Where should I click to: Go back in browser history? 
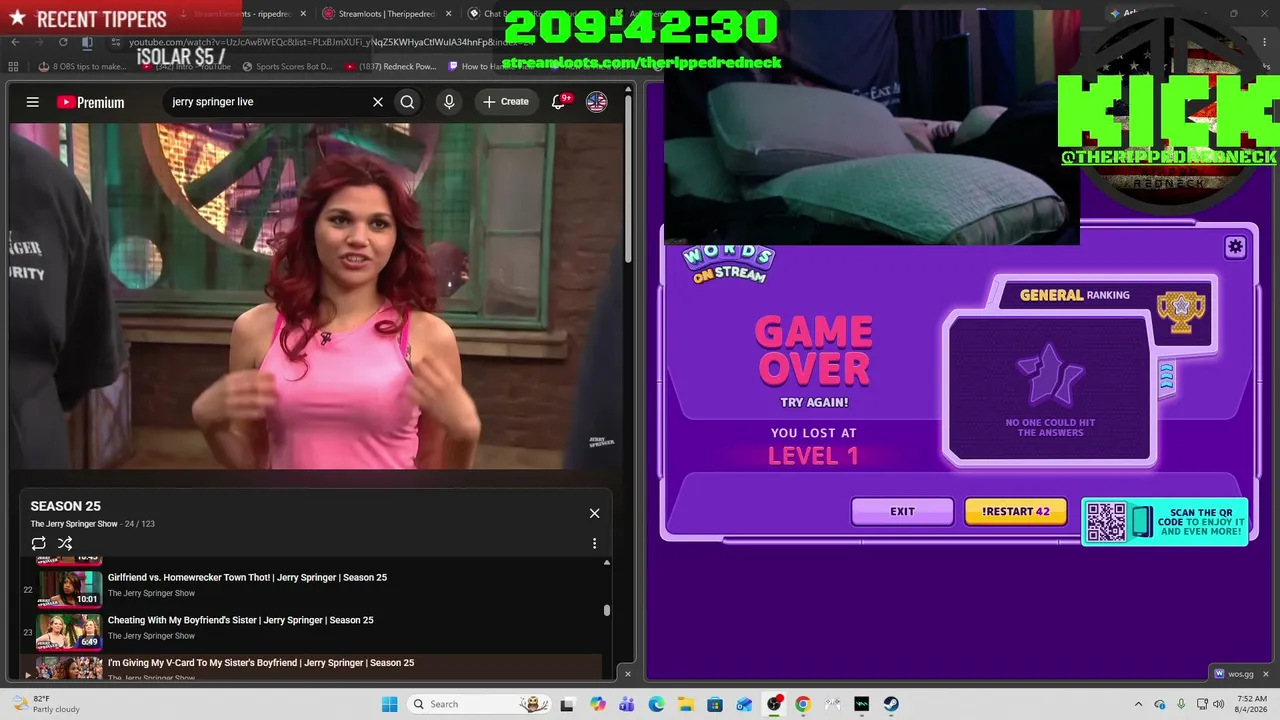point(15,42)
